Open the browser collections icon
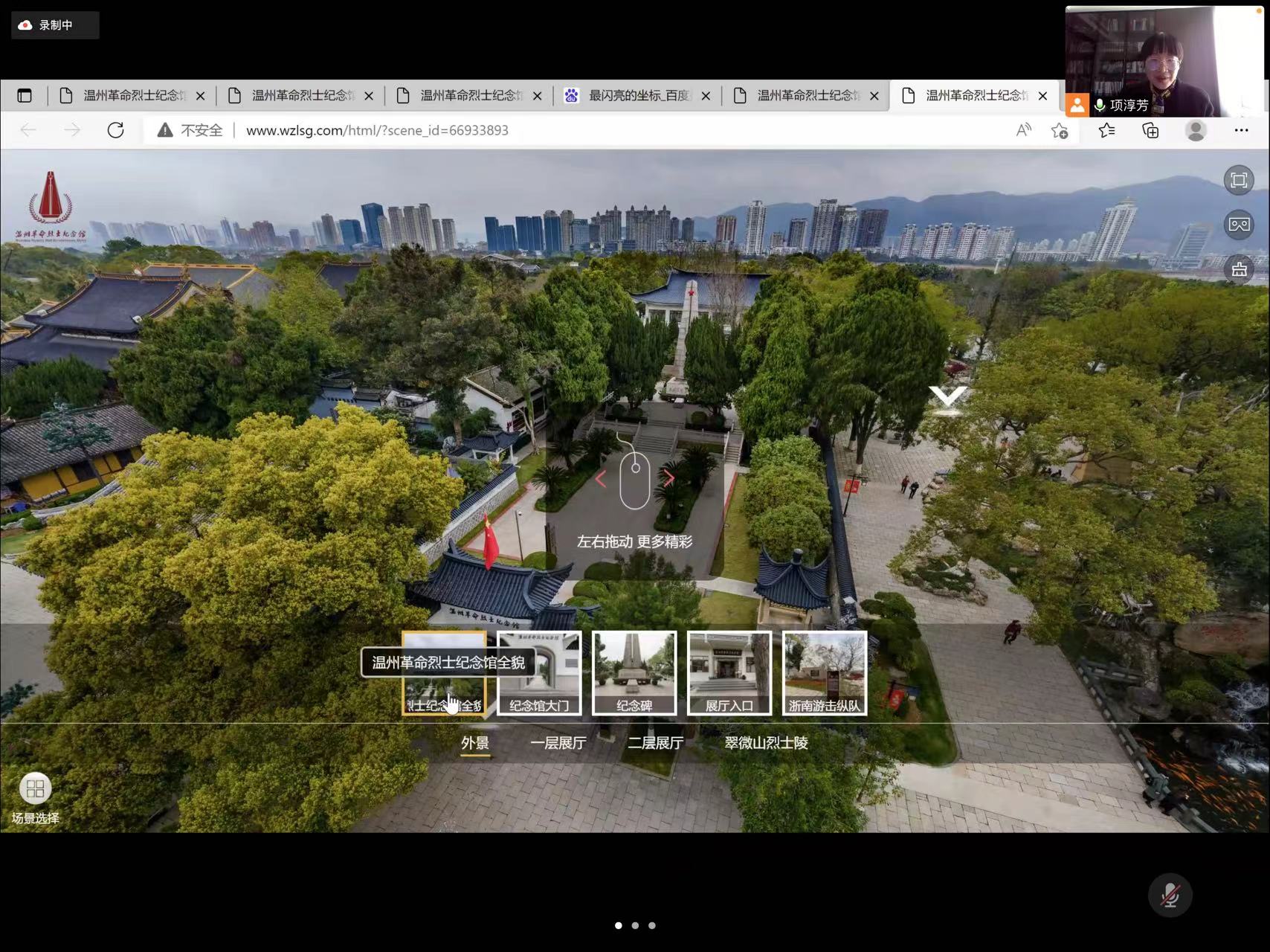This screenshot has height=952, width=1270. [x=1150, y=130]
